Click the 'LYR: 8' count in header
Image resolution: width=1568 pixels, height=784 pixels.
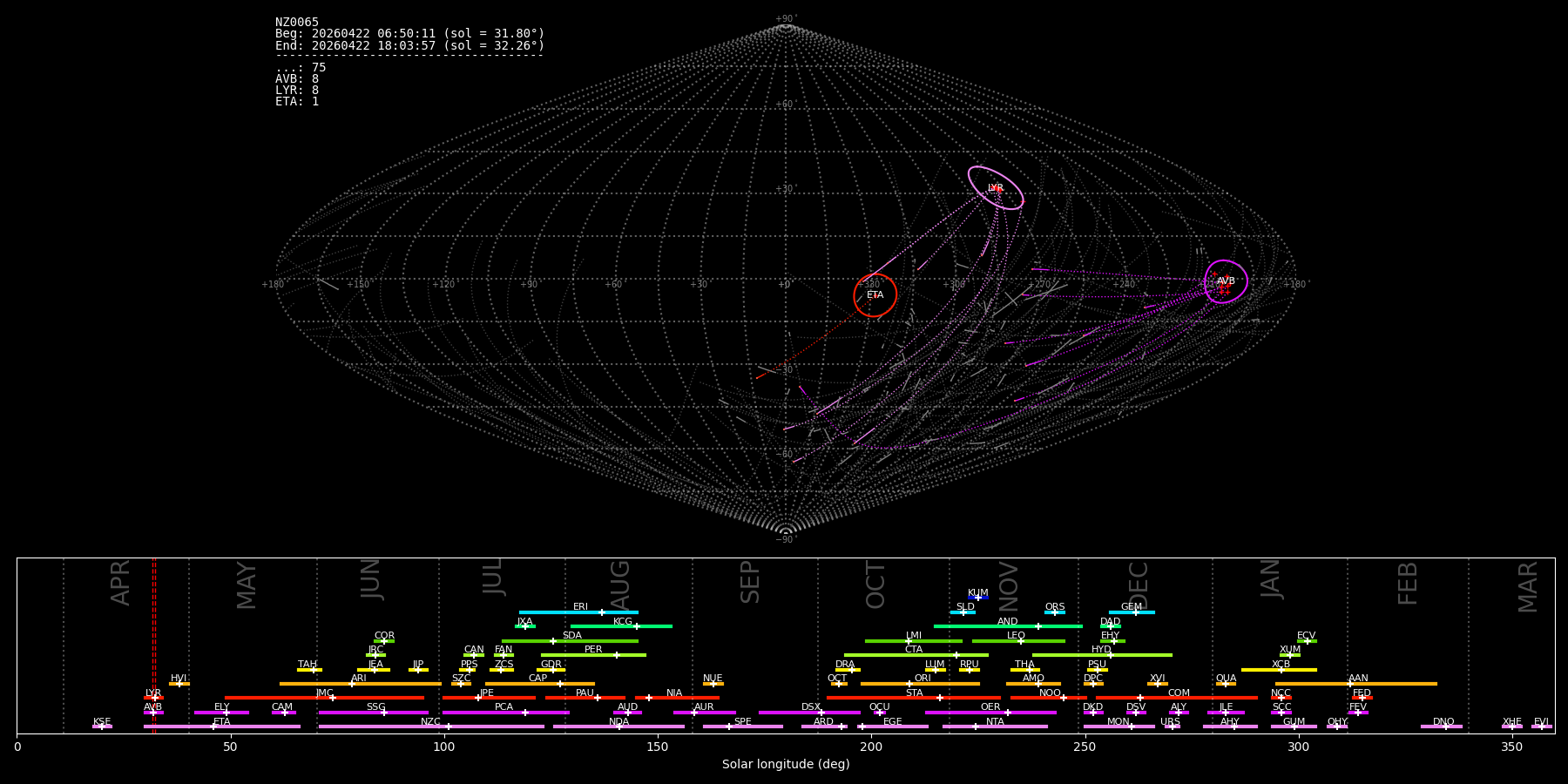(297, 91)
